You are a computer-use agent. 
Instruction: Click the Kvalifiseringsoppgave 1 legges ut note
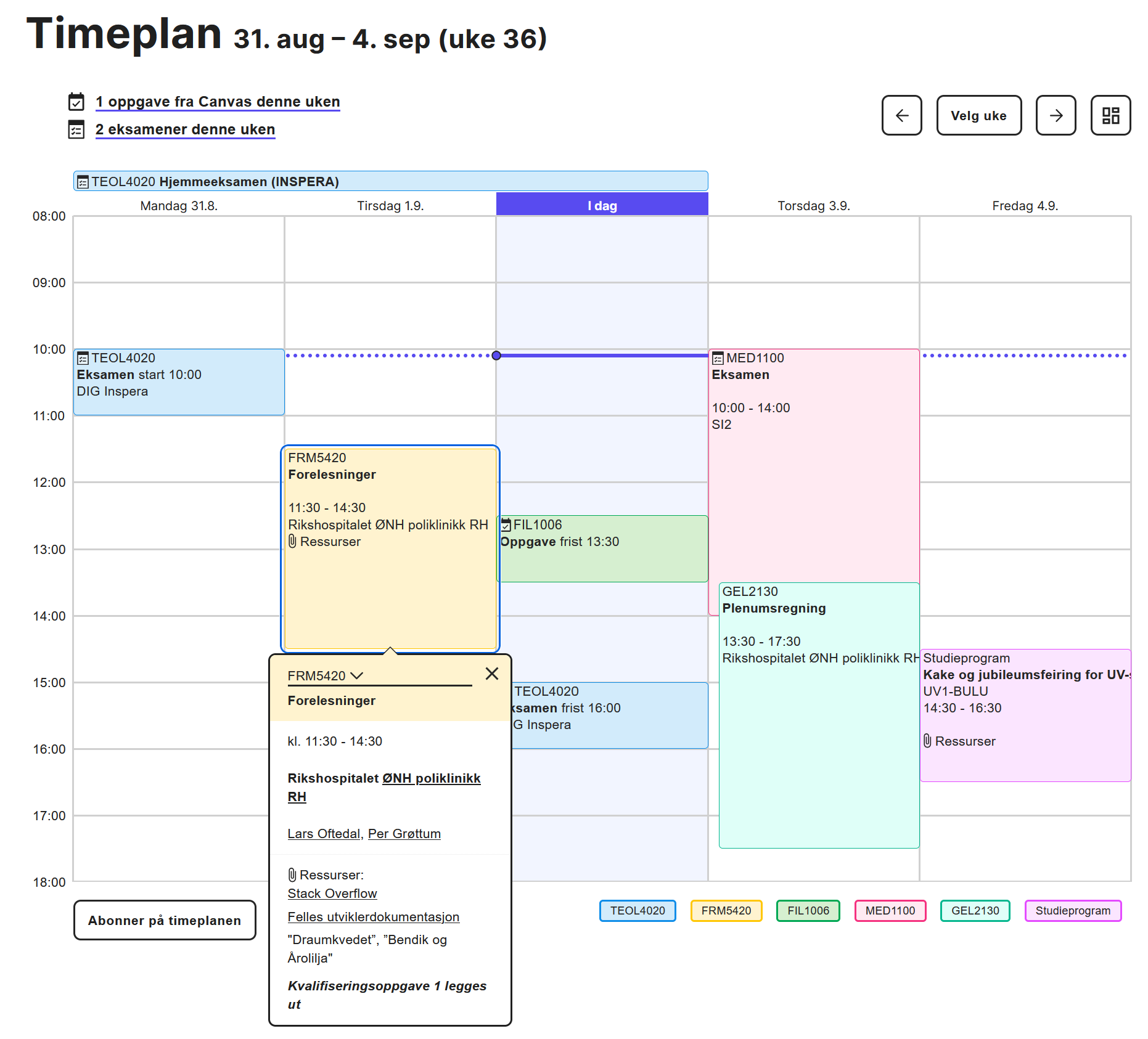[387, 995]
